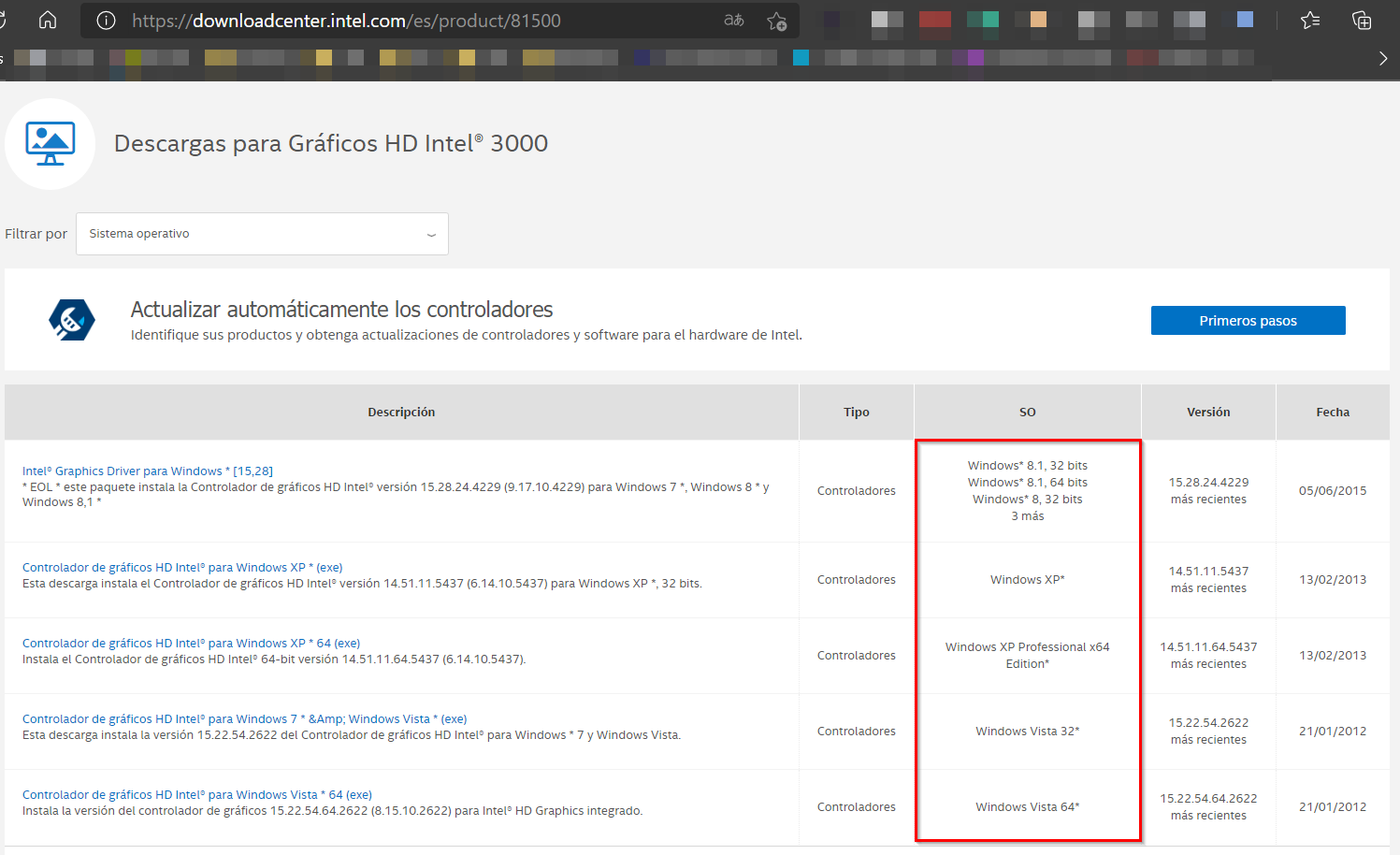Select 'Windows XP Professional x64 Edition*' cell
The image size is (1400, 855).
point(1027,655)
